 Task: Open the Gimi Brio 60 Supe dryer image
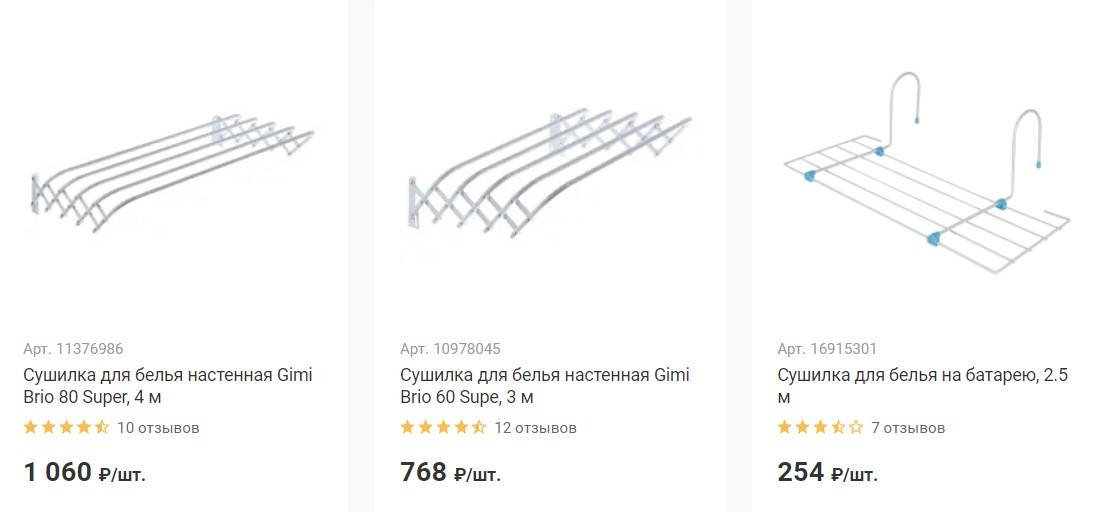click(x=550, y=170)
